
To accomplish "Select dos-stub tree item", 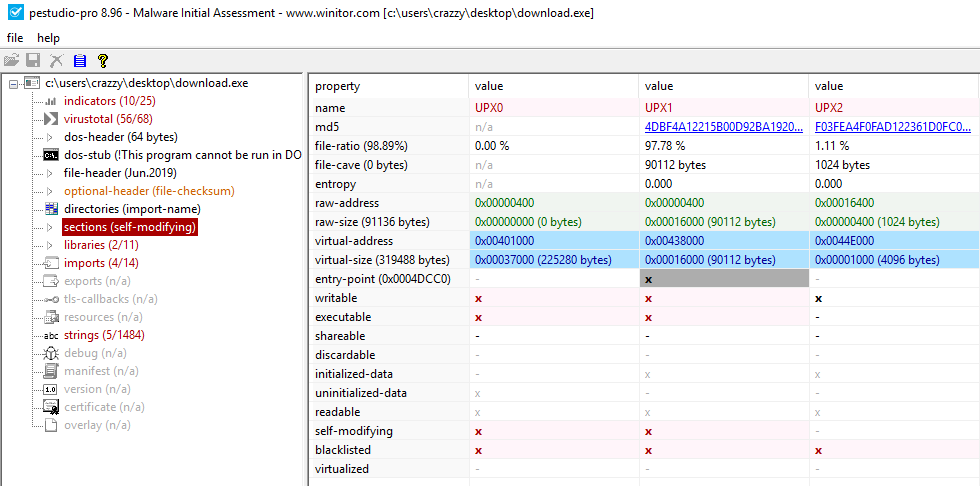I will (x=182, y=155).
